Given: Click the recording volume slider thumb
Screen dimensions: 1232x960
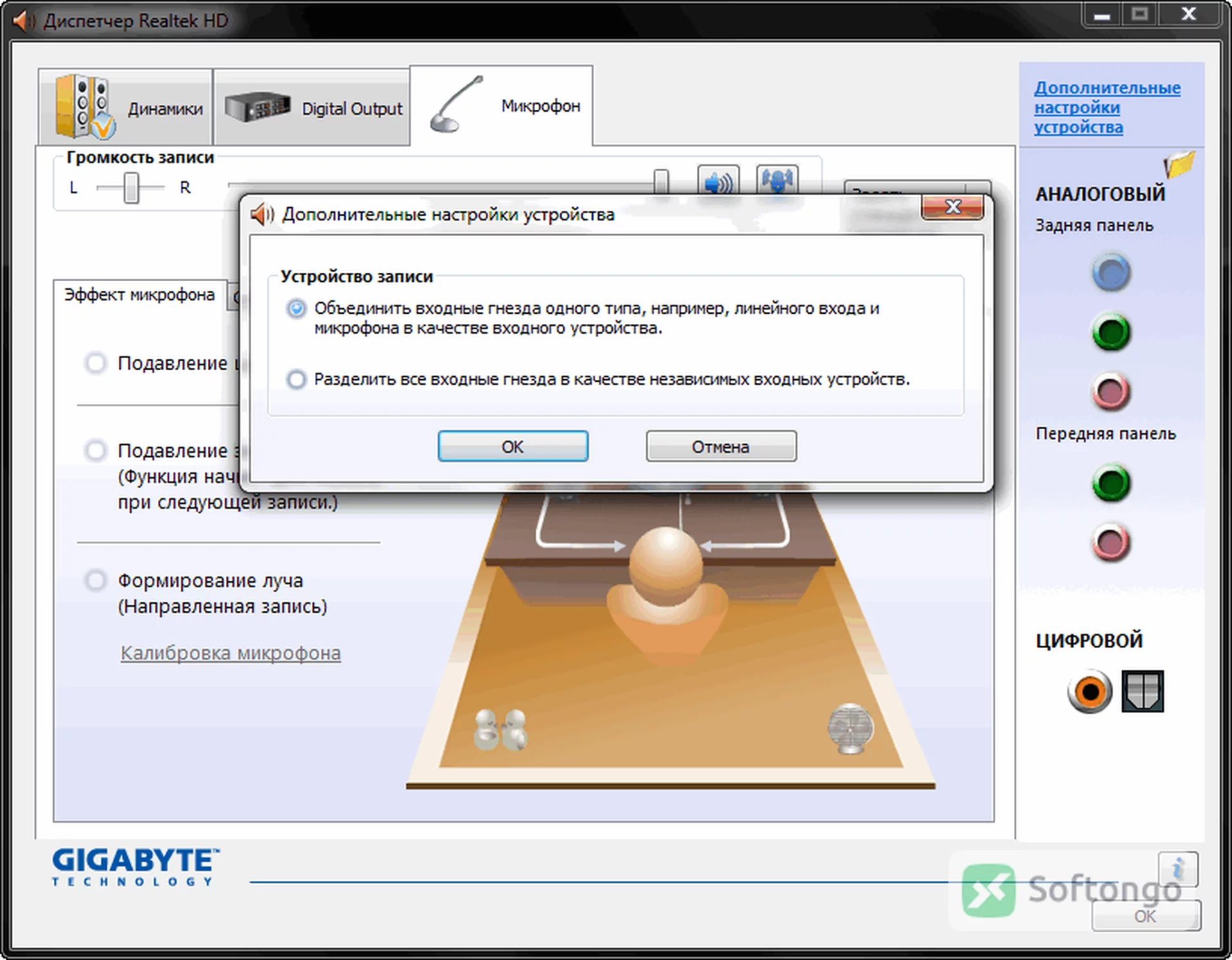Looking at the screenshot, I should [x=661, y=181].
